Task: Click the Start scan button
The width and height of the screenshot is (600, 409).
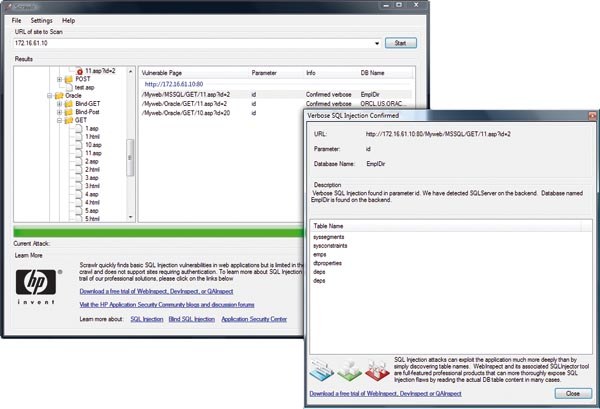Action: (401, 43)
